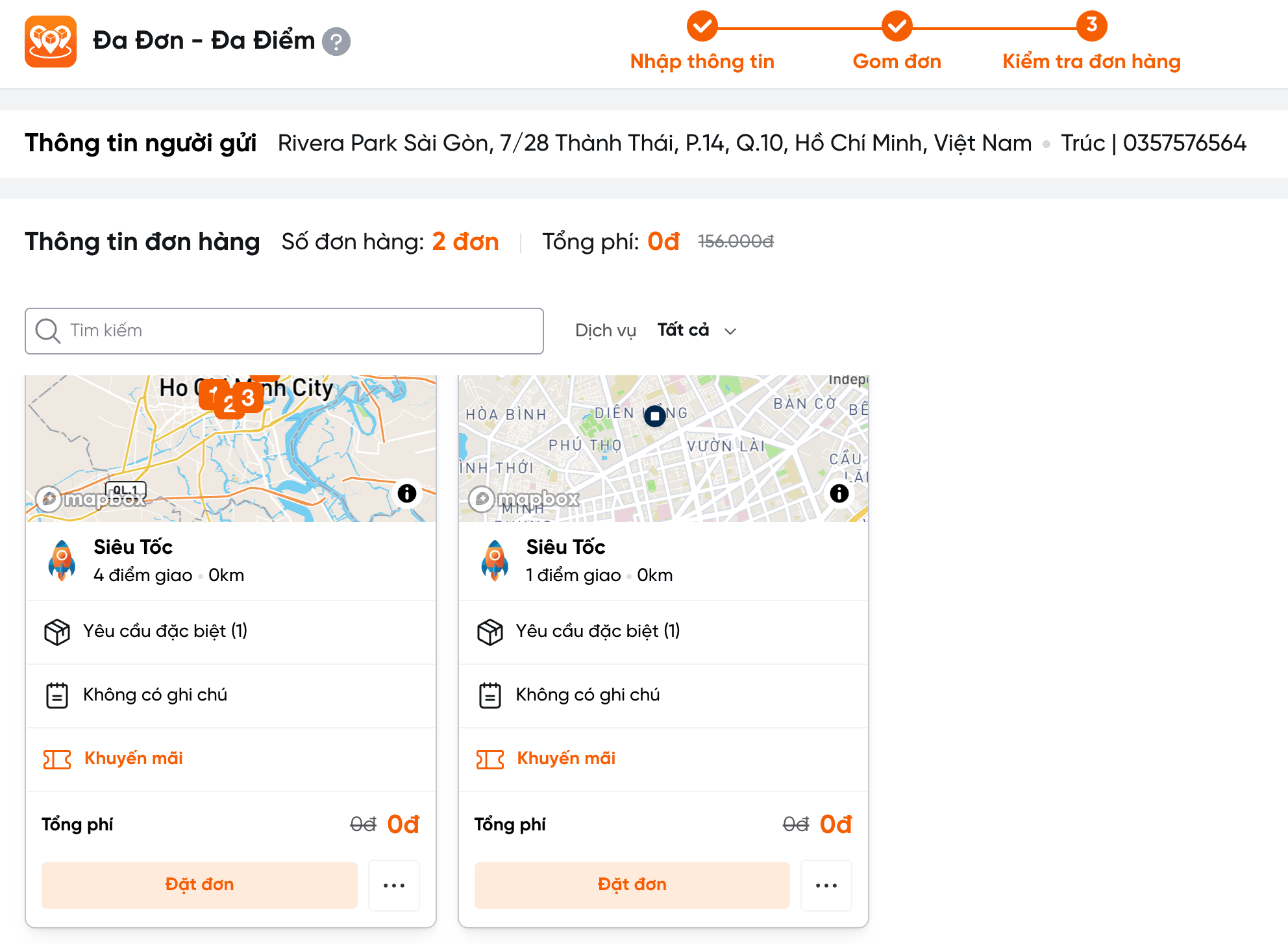The height and width of the screenshot is (944, 1288).
Task: Click map info icon on first order
Action: (407, 493)
